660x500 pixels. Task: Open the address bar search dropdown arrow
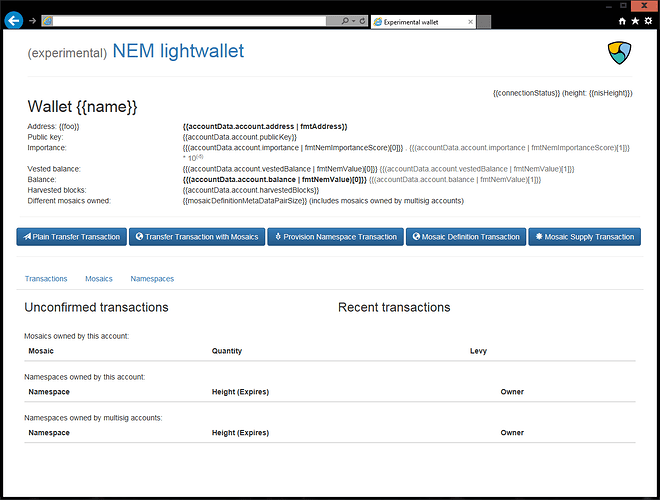[x=353, y=21]
